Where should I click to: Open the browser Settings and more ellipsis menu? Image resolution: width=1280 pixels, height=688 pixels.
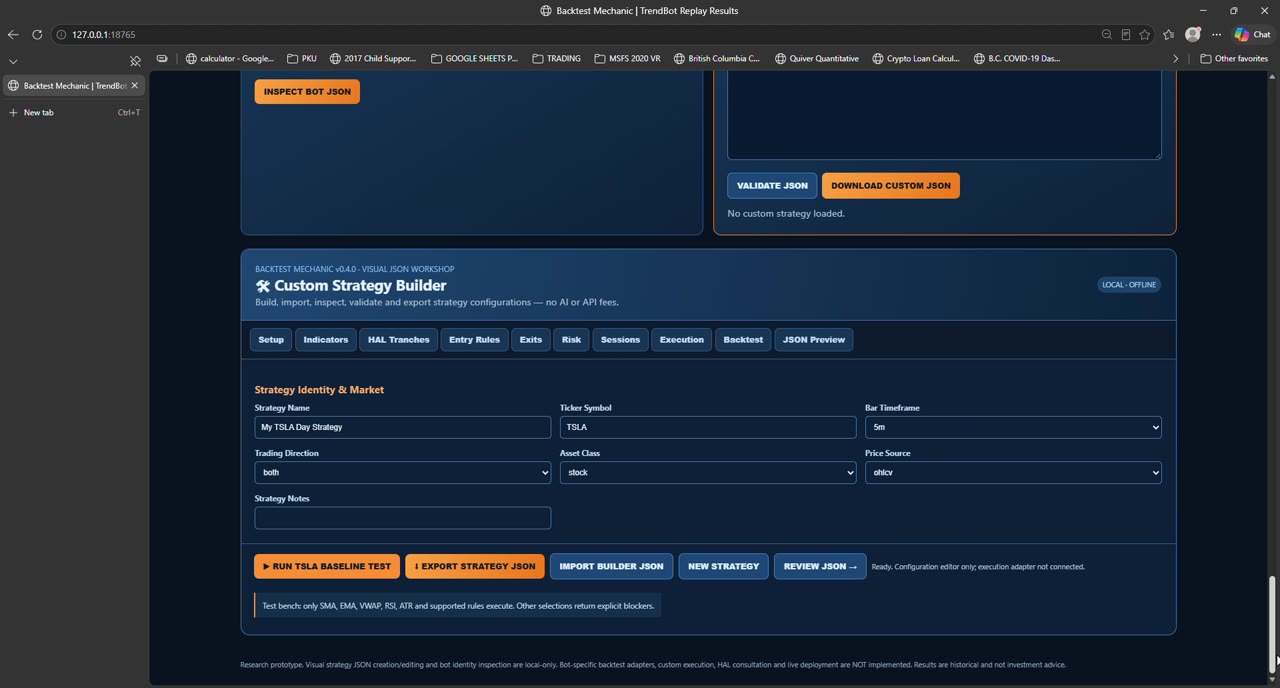pyautogui.click(x=1217, y=34)
